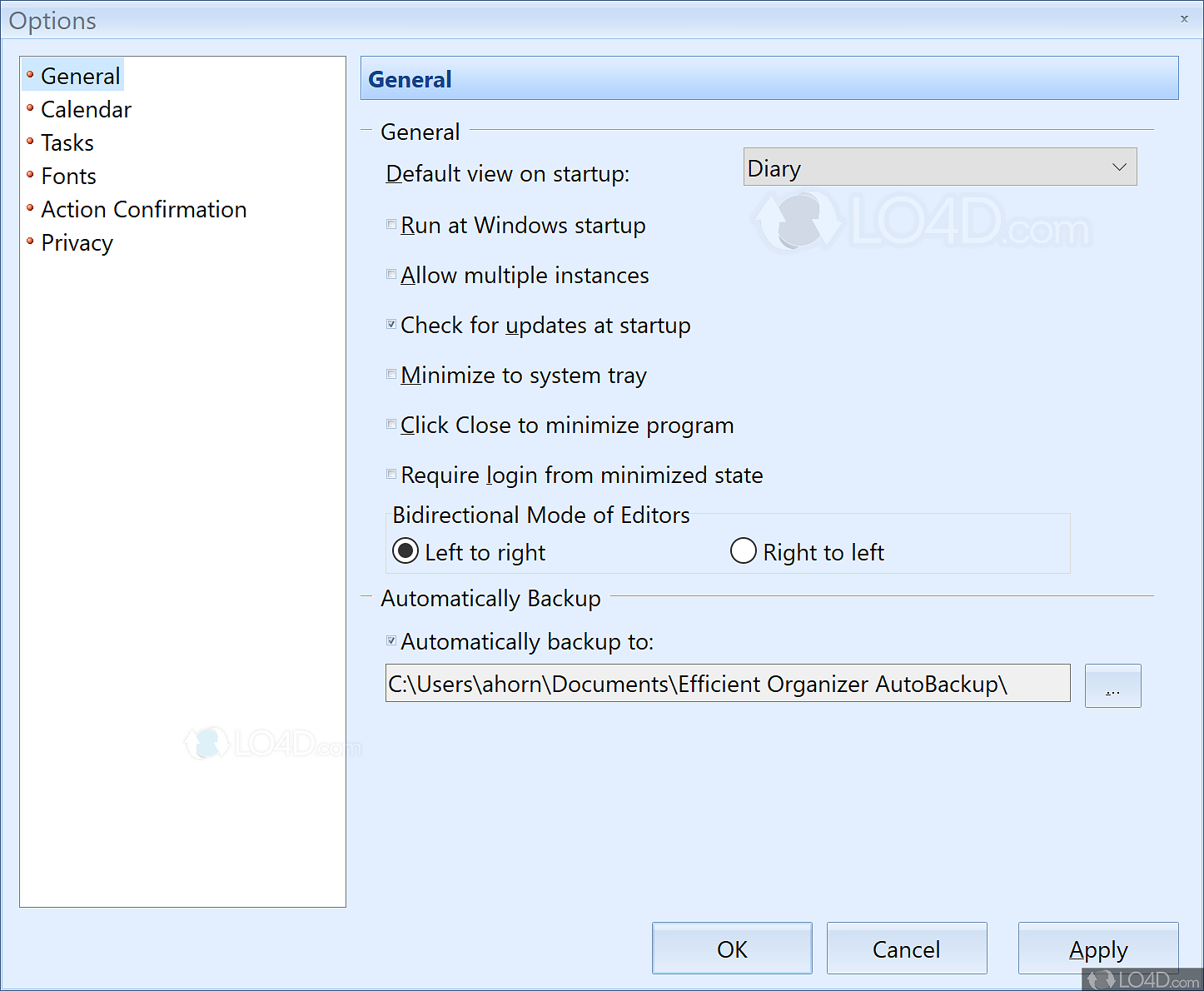
Task: Check Allow multiple instances
Action: pyautogui.click(x=391, y=274)
